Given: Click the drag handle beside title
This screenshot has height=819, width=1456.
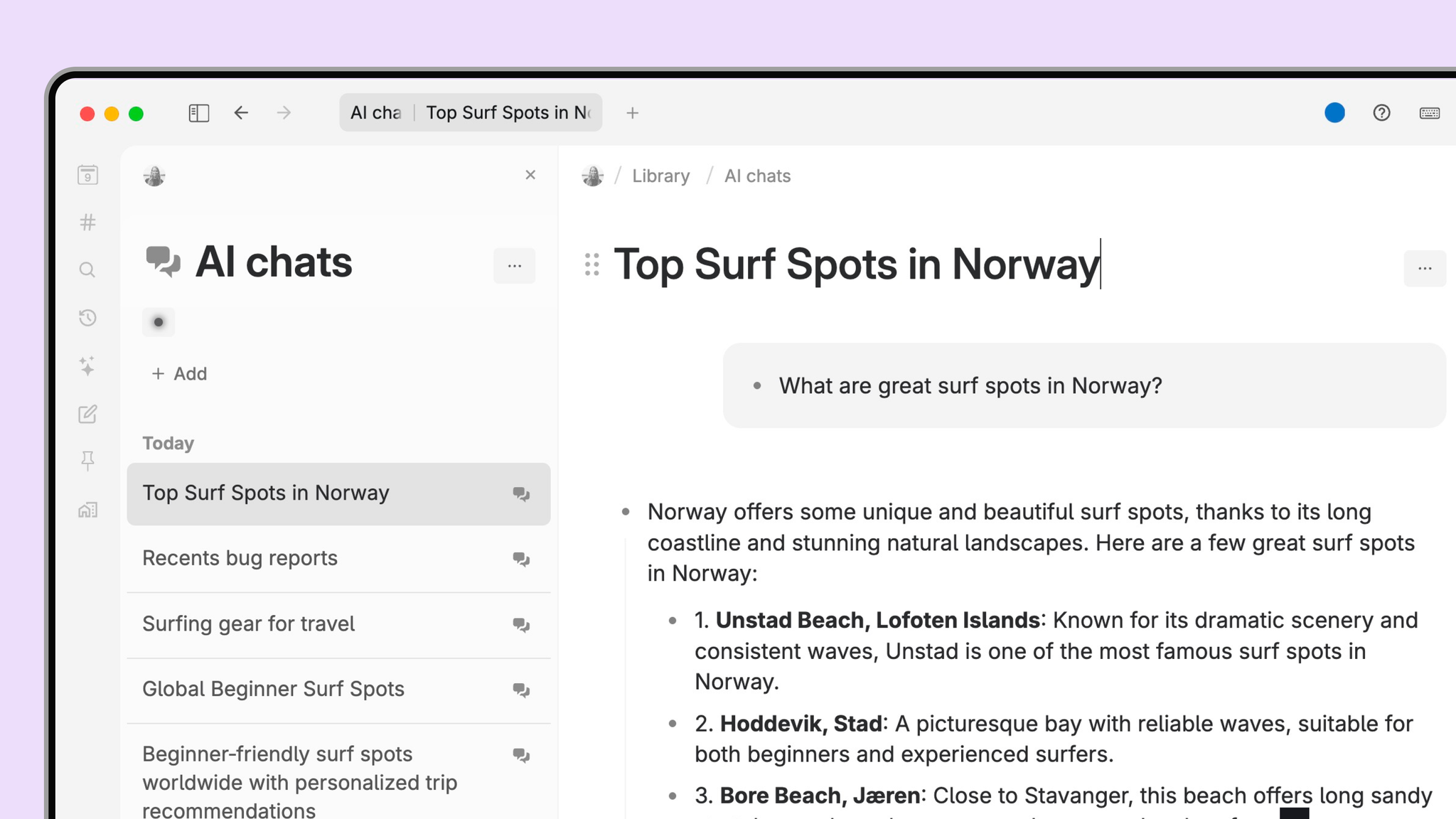Looking at the screenshot, I should pyautogui.click(x=591, y=264).
